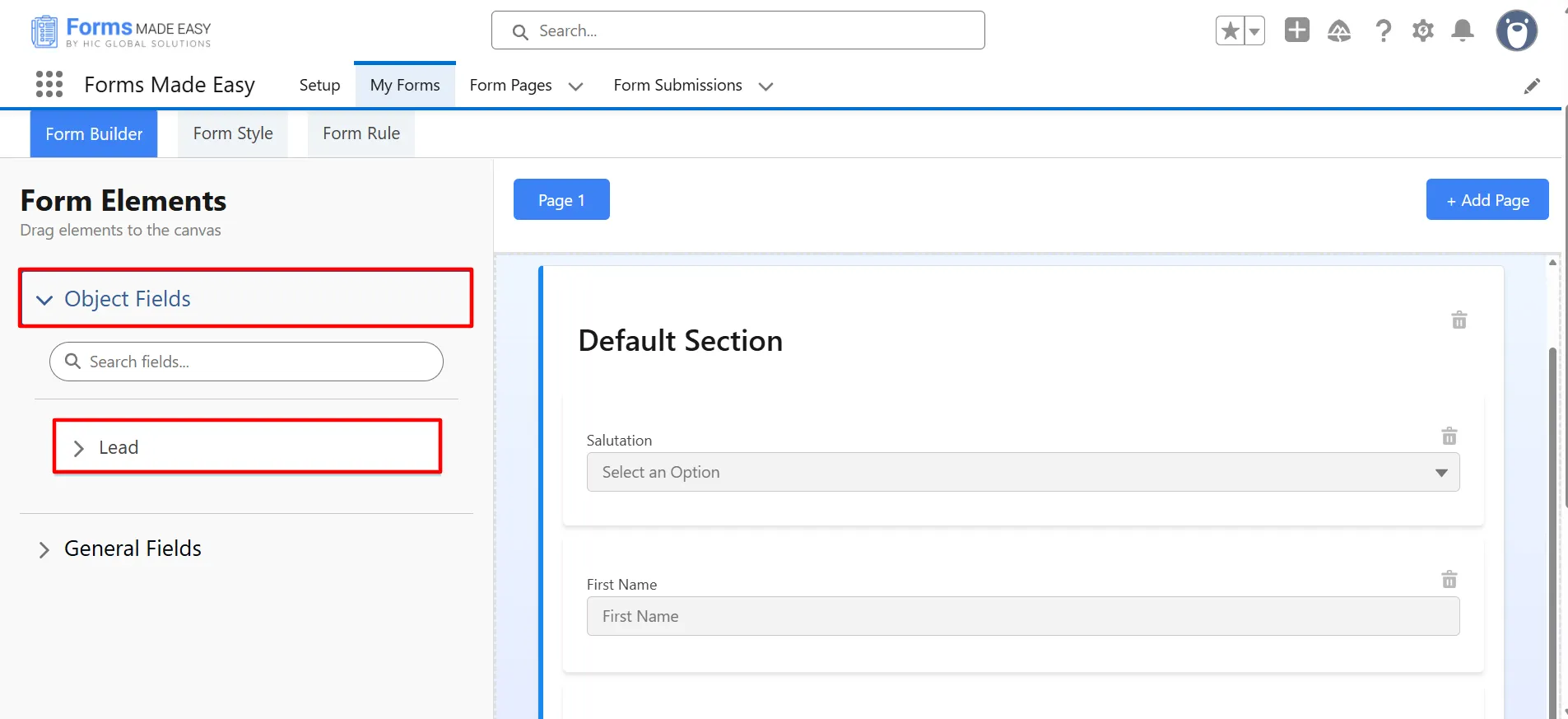
Task: Open the Salutation Select an Option dropdown
Action: click(x=1022, y=472)
